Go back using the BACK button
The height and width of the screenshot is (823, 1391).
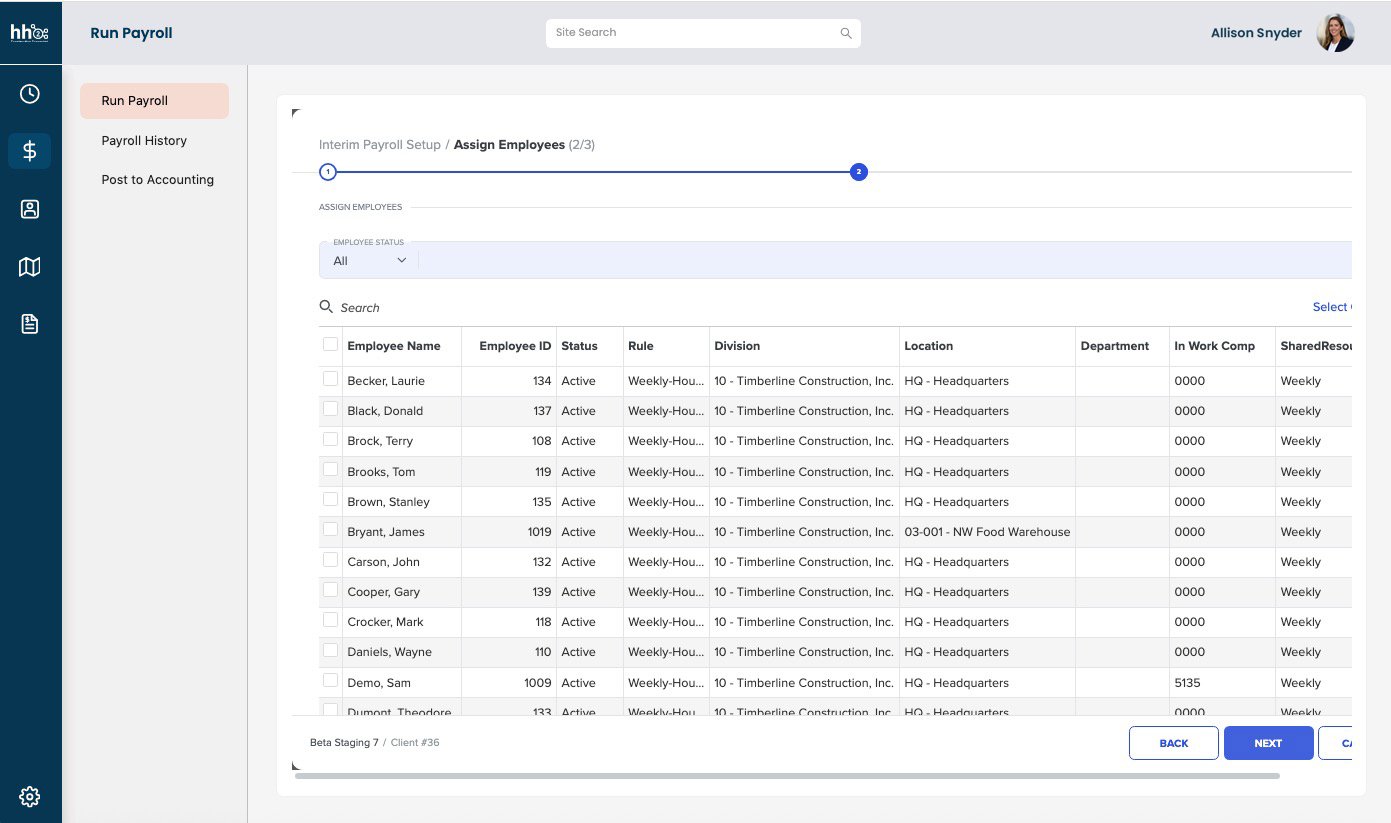pyautogui.click(x=1173, y=743)
